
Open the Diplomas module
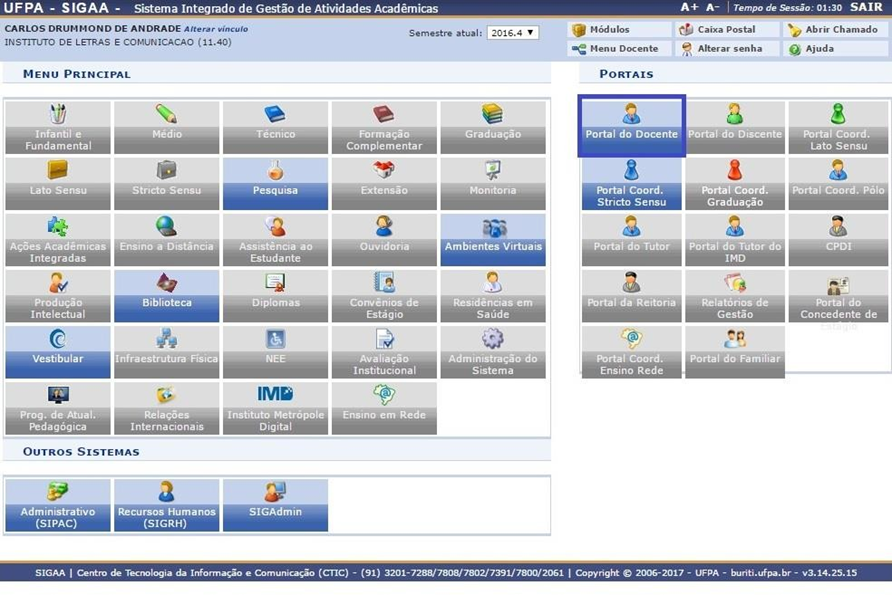pyautogui.click(x=275, y=284)
